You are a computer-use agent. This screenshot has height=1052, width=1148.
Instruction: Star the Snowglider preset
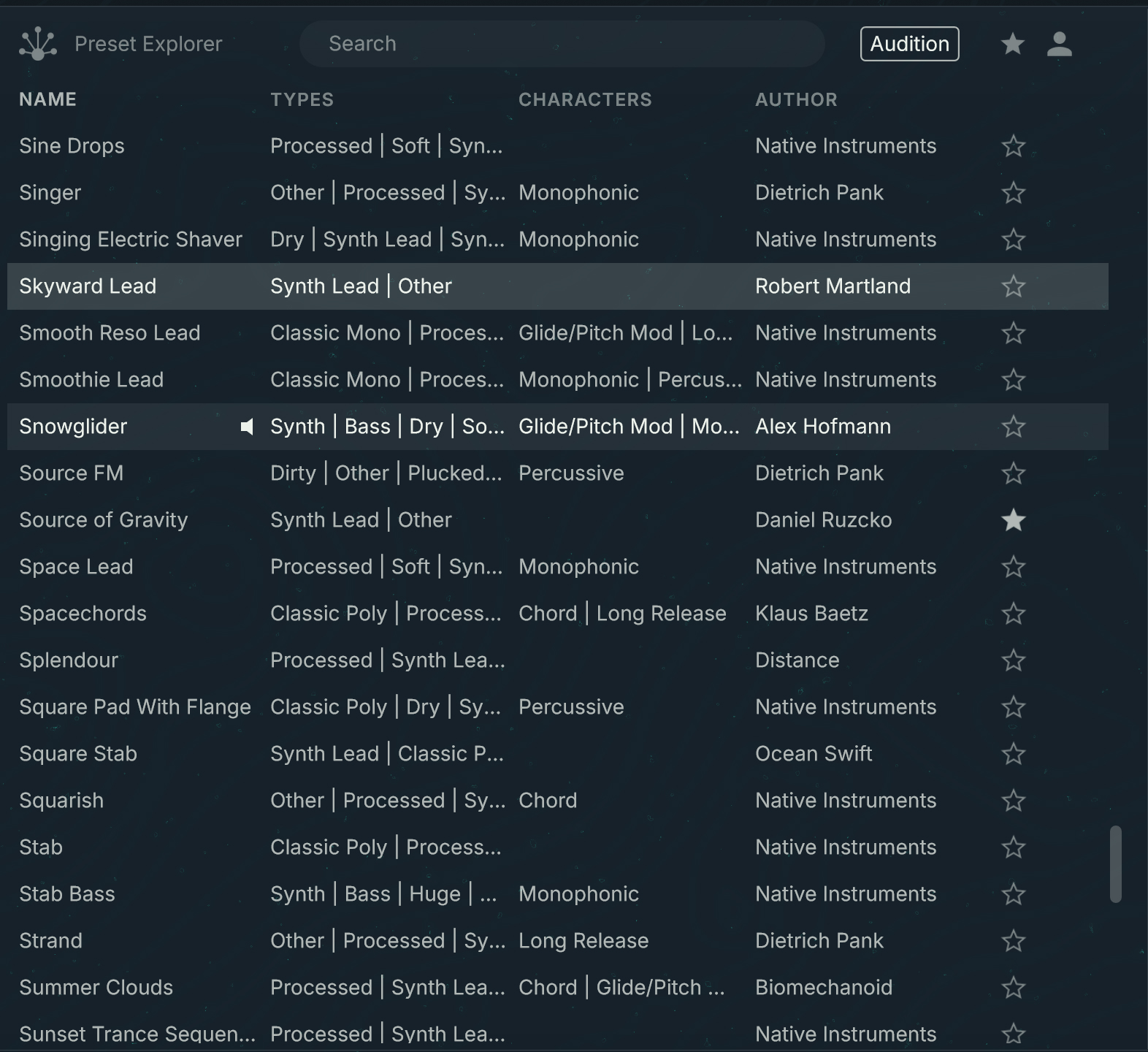1014,427
